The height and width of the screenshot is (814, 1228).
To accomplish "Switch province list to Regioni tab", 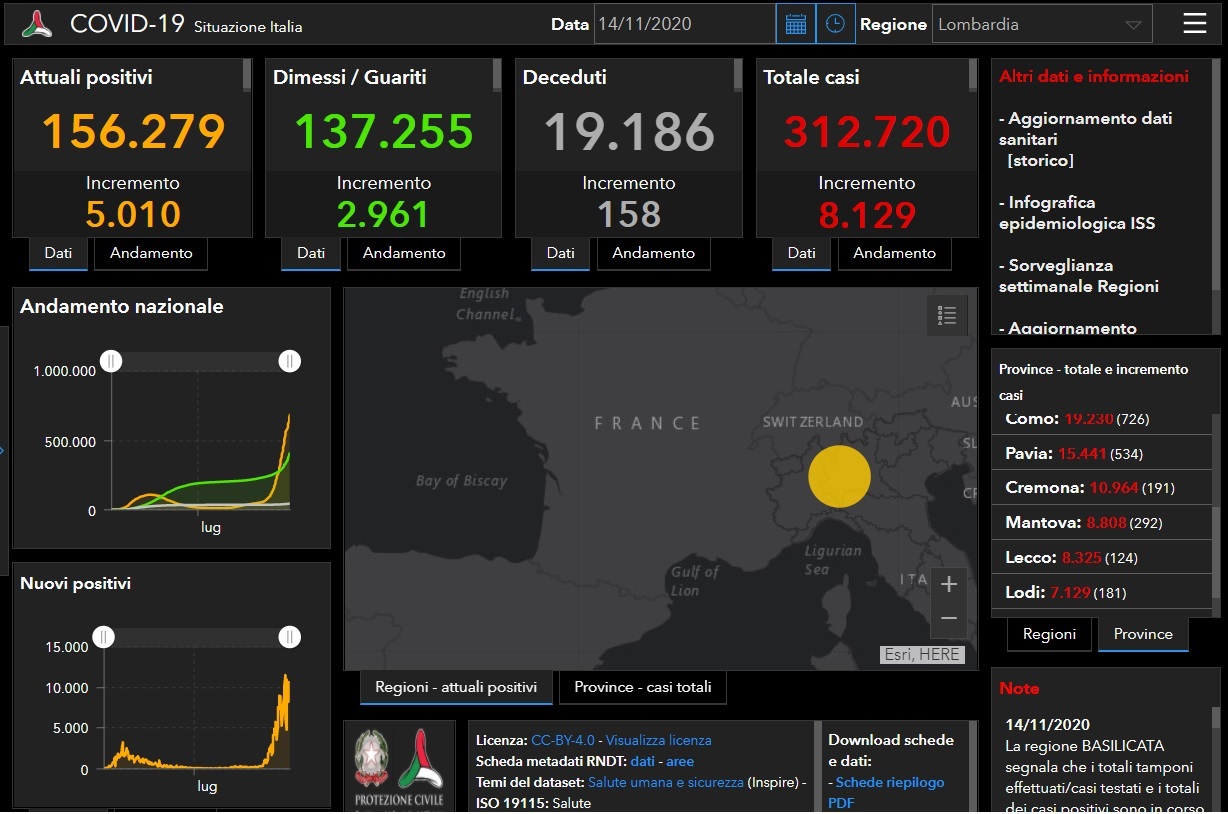I will point(1049,634).
